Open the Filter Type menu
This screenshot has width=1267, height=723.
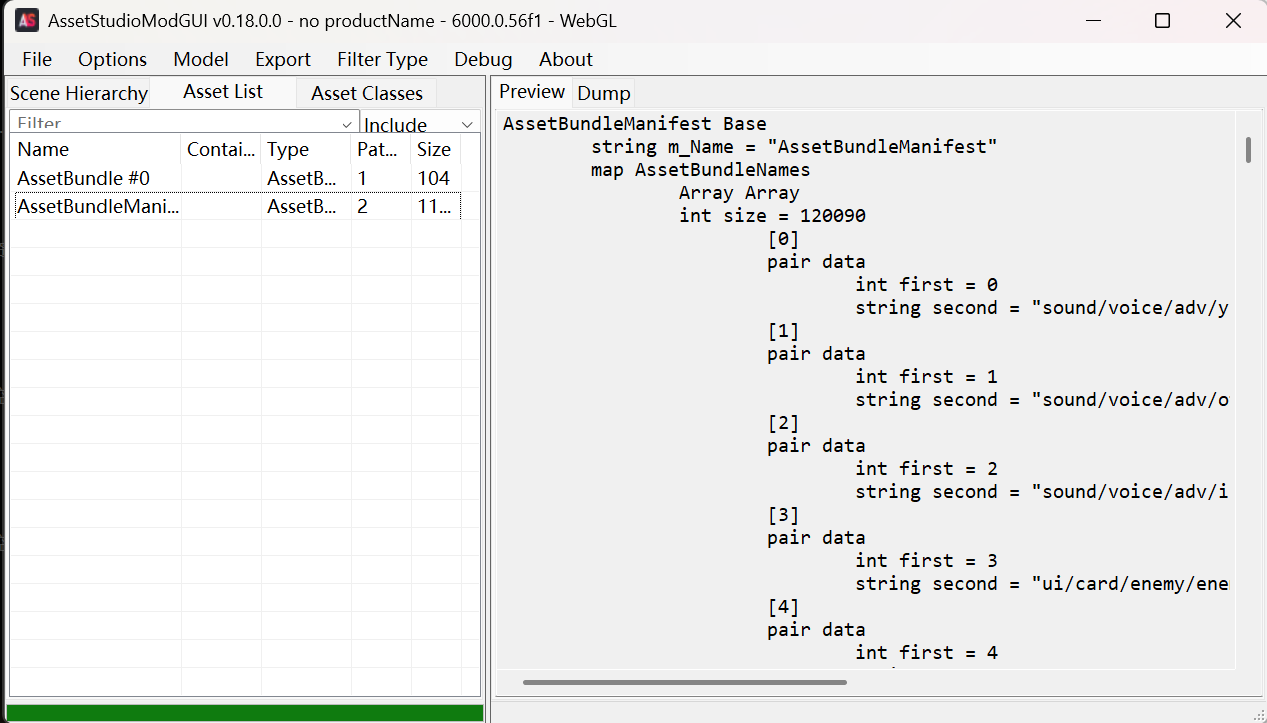click(382, 59)
